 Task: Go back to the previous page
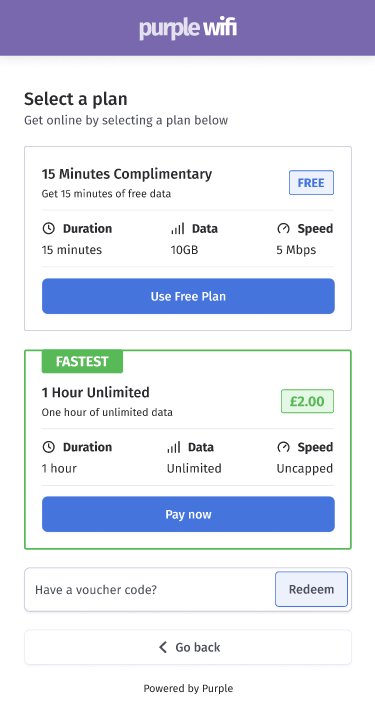pyautogui.click(x=188, y=647)
